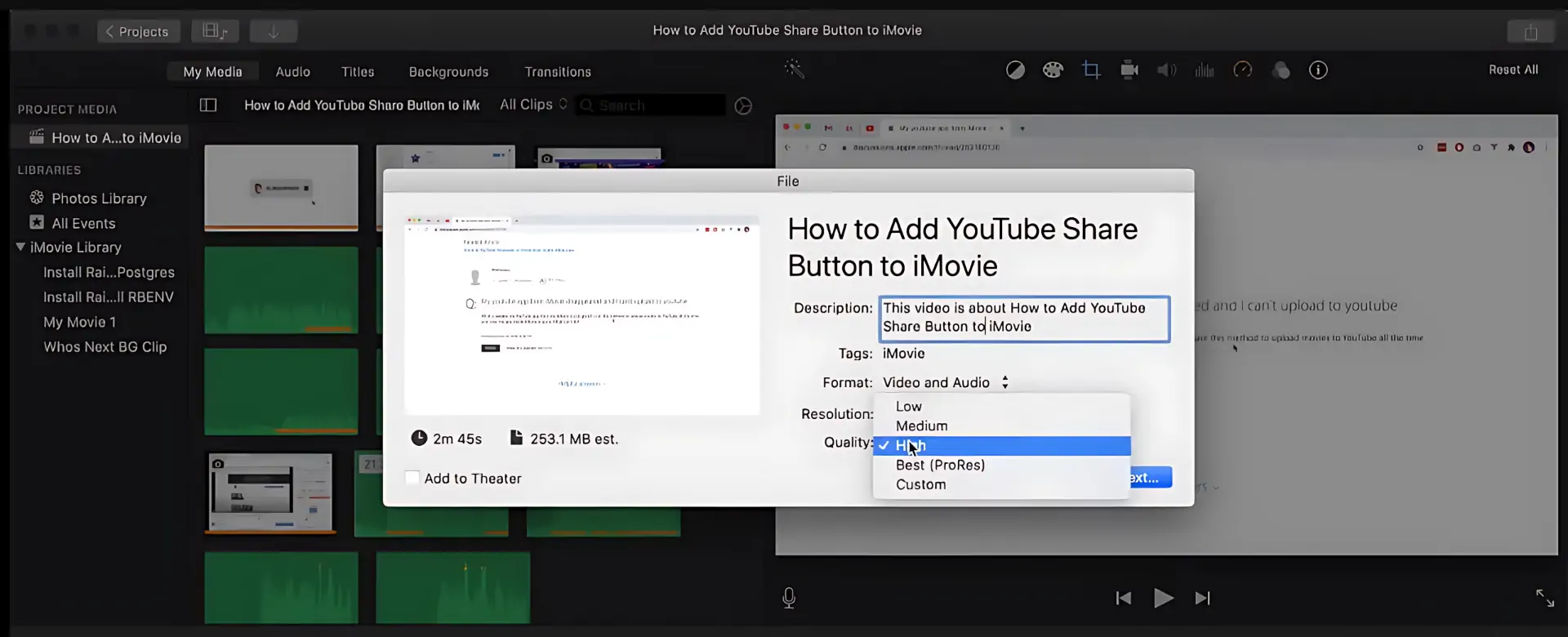Open the clip information icon
Image resolution: width=1568 pixels, height=637 pixels.
click(x=1318, y=70)
